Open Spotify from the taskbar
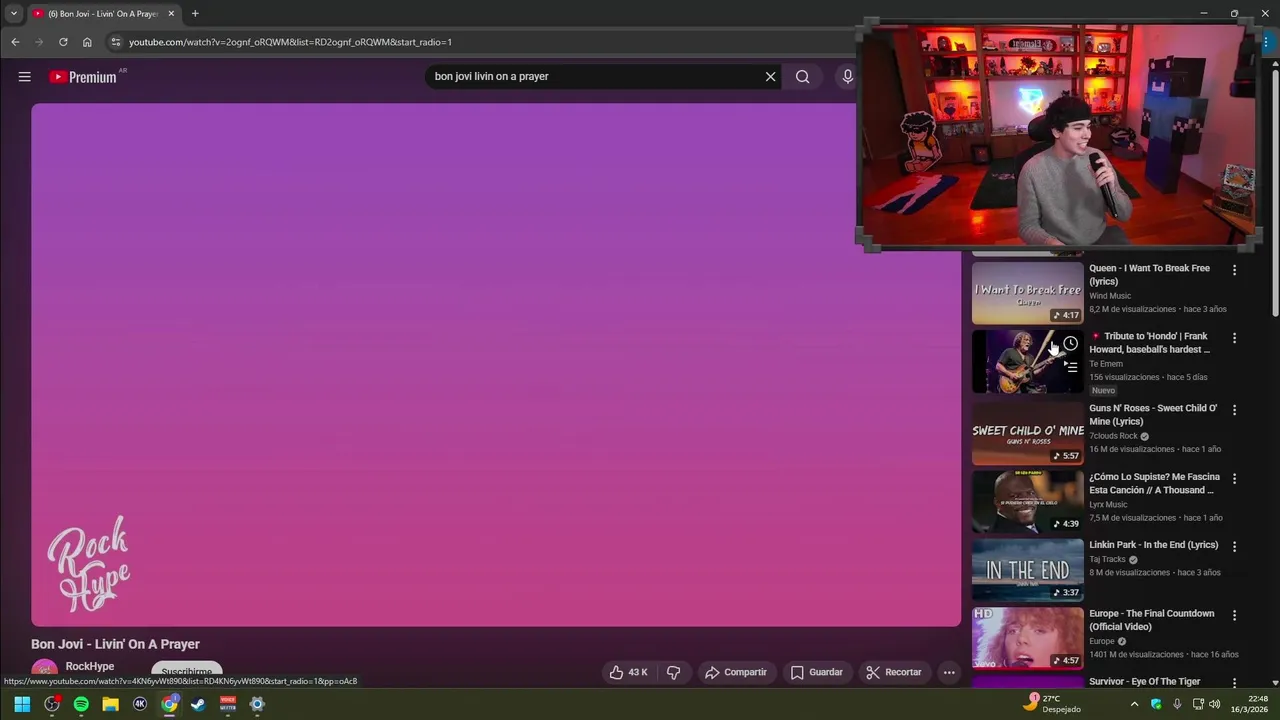This screenshot has height=720, width=1280. tap(81, 704)
